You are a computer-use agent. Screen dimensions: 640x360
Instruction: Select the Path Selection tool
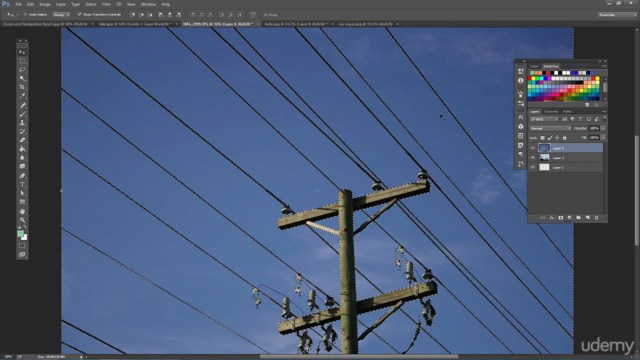[22, 193]
